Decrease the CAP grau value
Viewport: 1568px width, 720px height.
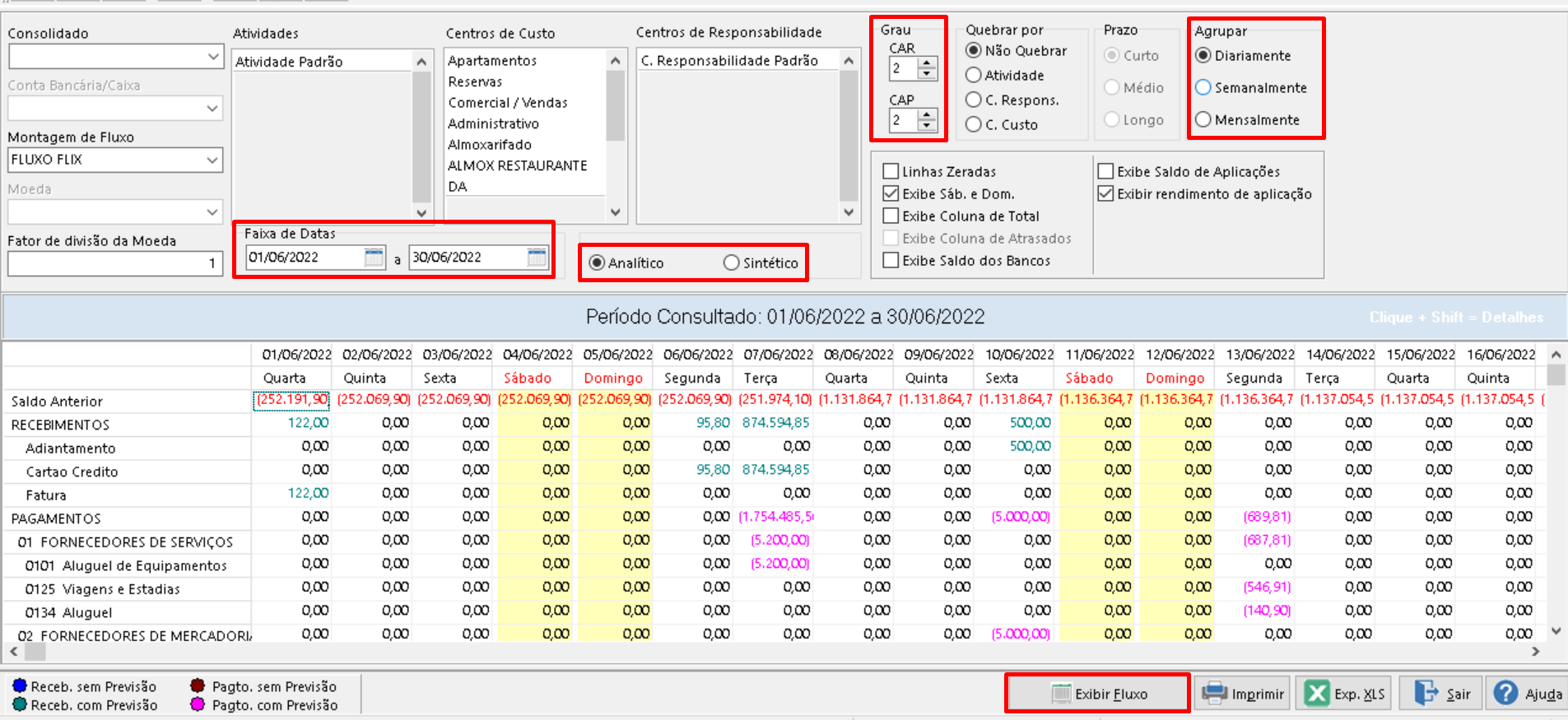coord(928,125)
